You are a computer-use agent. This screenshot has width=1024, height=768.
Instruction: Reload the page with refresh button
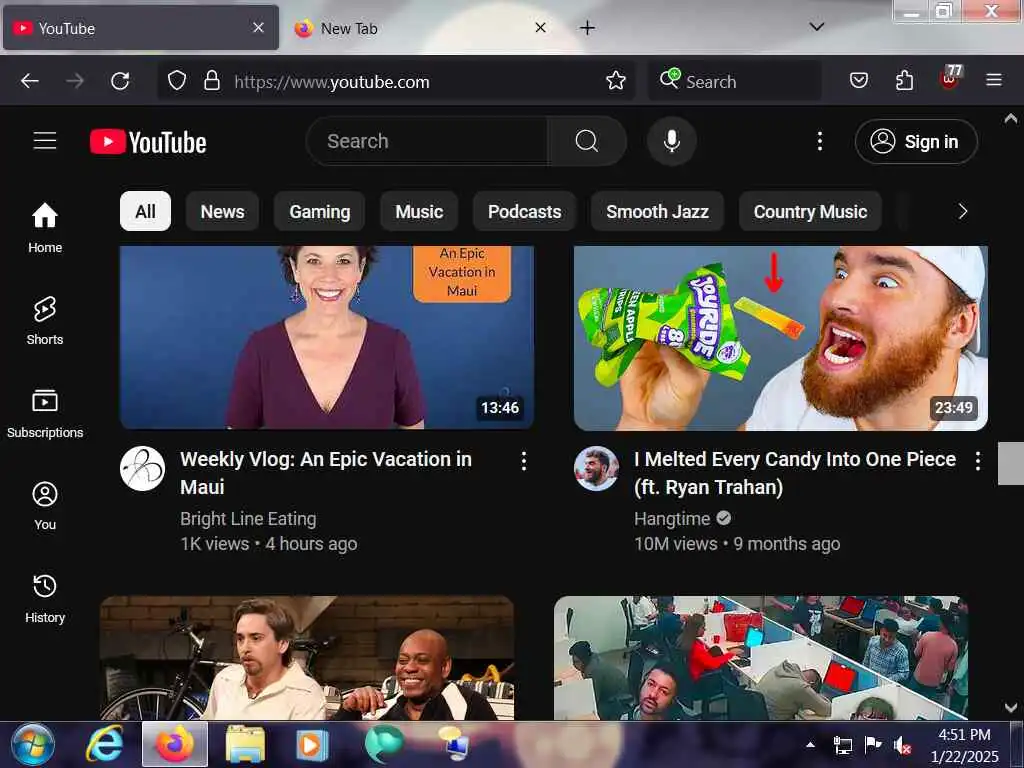coord(120,81)
